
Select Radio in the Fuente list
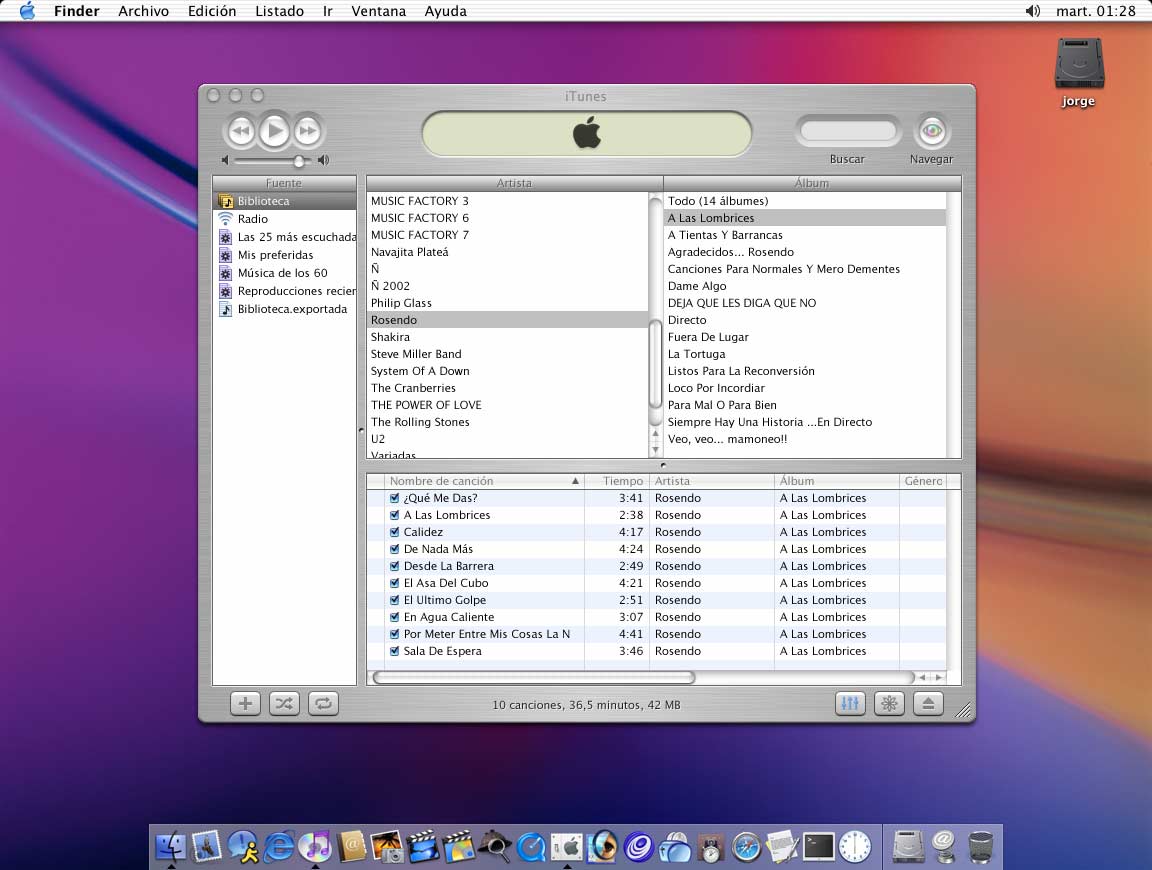tap(252, 219)
